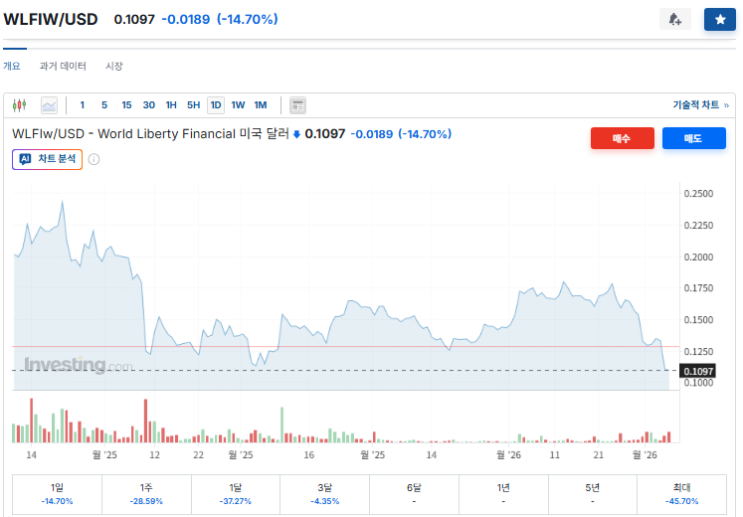The height and width of the screenshot is (517, 743).
Task: Click the info icon beside 차트 분석
Action: (94, 159)
